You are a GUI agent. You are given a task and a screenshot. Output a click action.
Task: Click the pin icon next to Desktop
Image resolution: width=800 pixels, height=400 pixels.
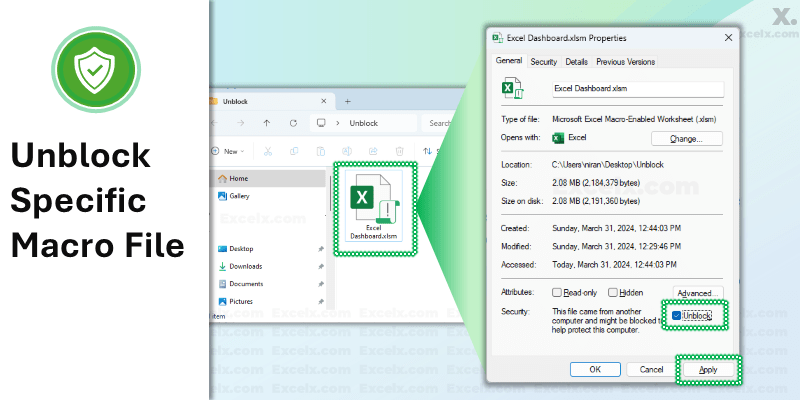point(320,249)
